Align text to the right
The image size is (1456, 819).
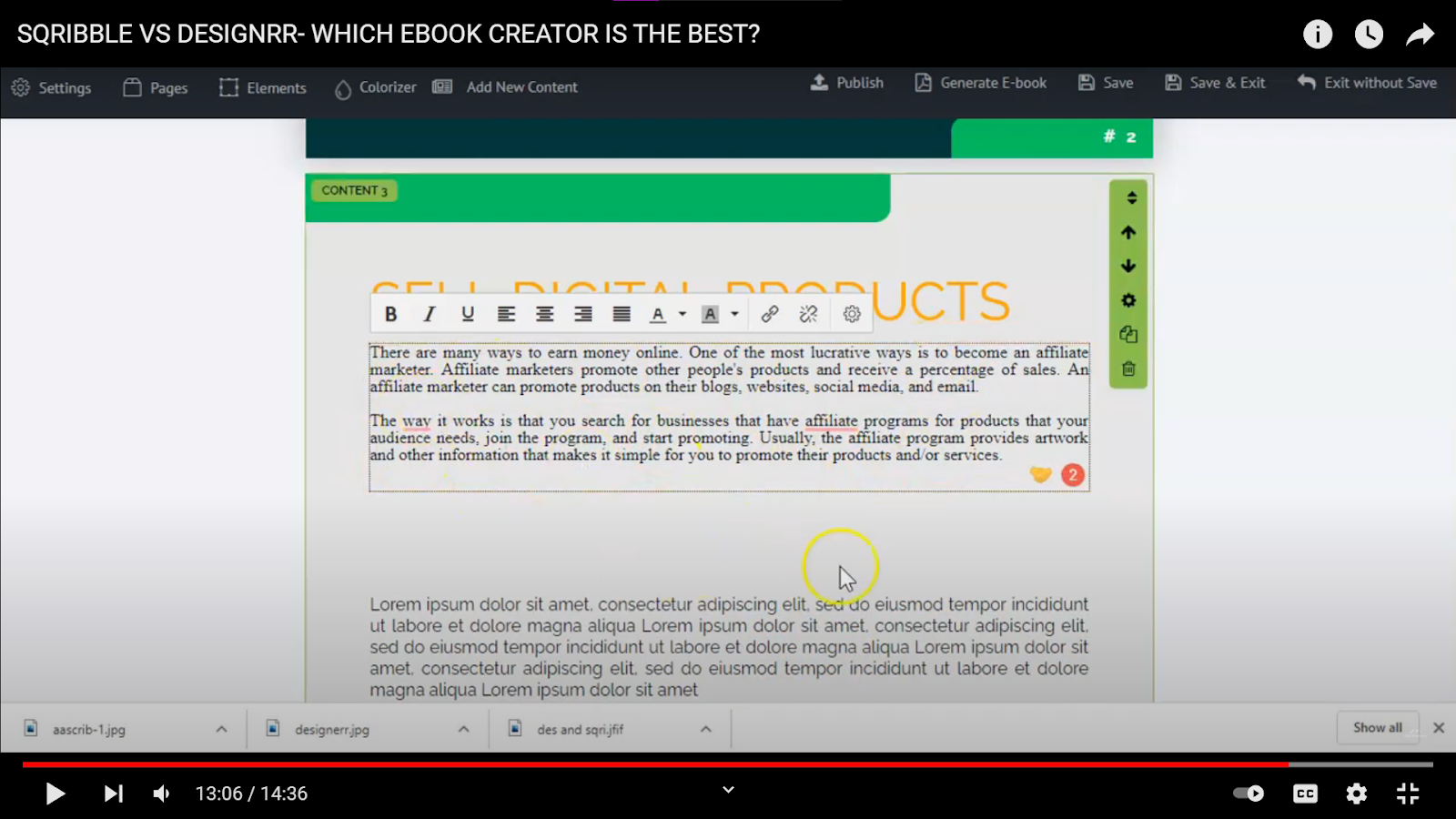pos(583,314)
